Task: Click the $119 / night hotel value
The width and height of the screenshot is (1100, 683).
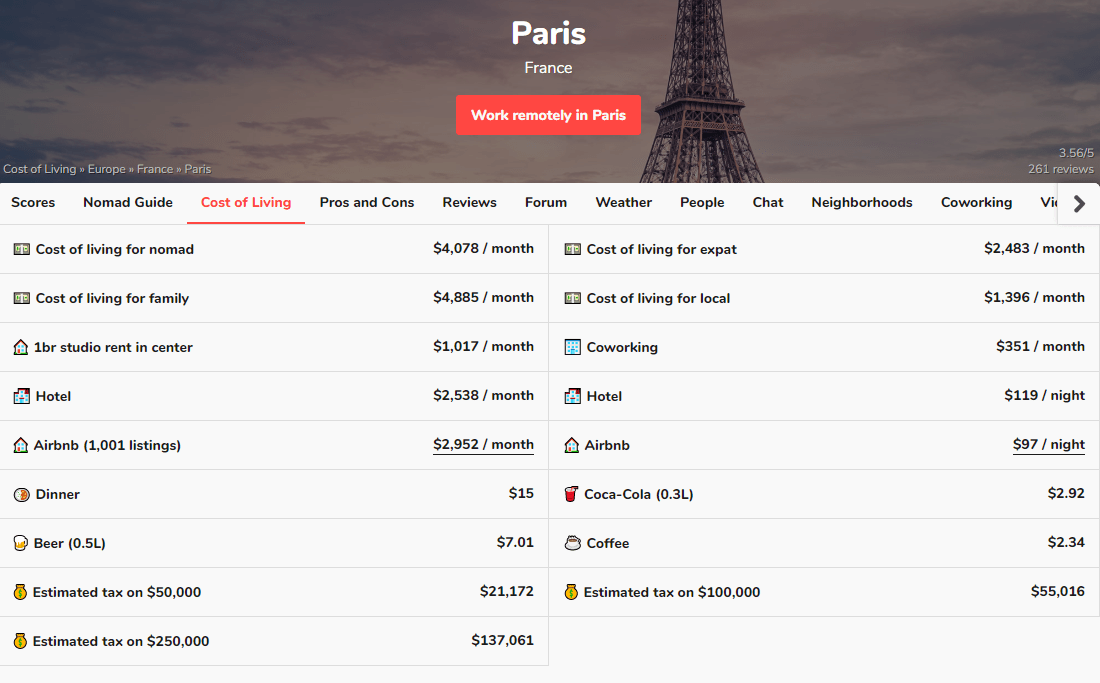Action: [x=1045, y=395]
